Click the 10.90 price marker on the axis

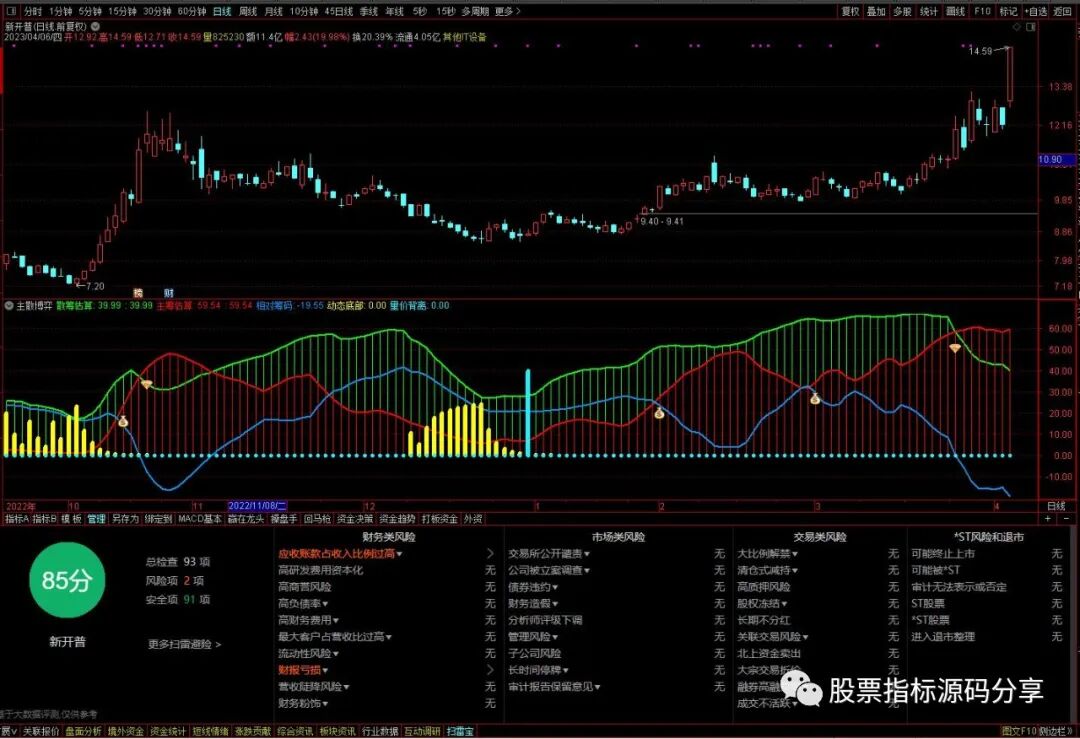pos(1057,159)
